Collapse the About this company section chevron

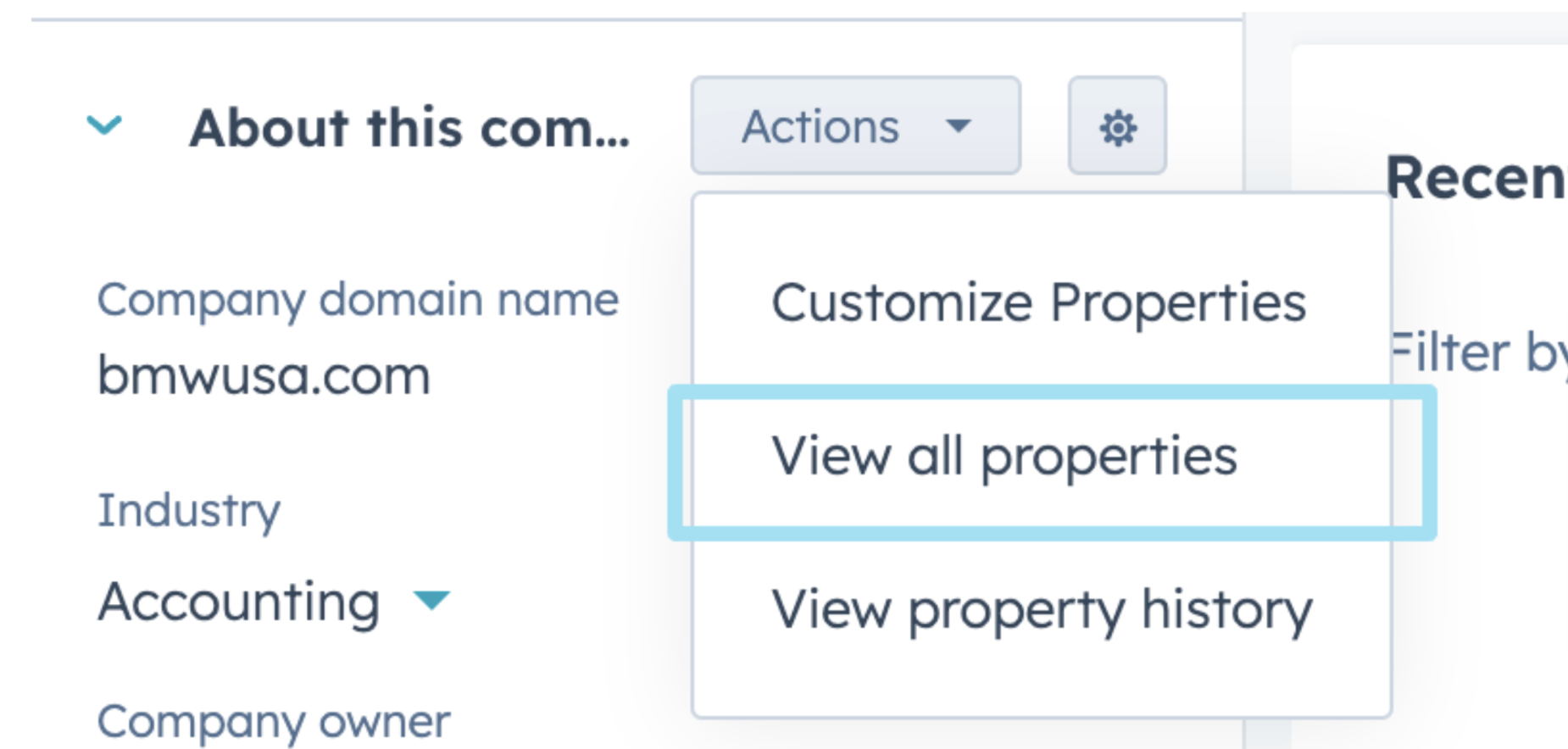pyautogui.click(x=104, y=126)
